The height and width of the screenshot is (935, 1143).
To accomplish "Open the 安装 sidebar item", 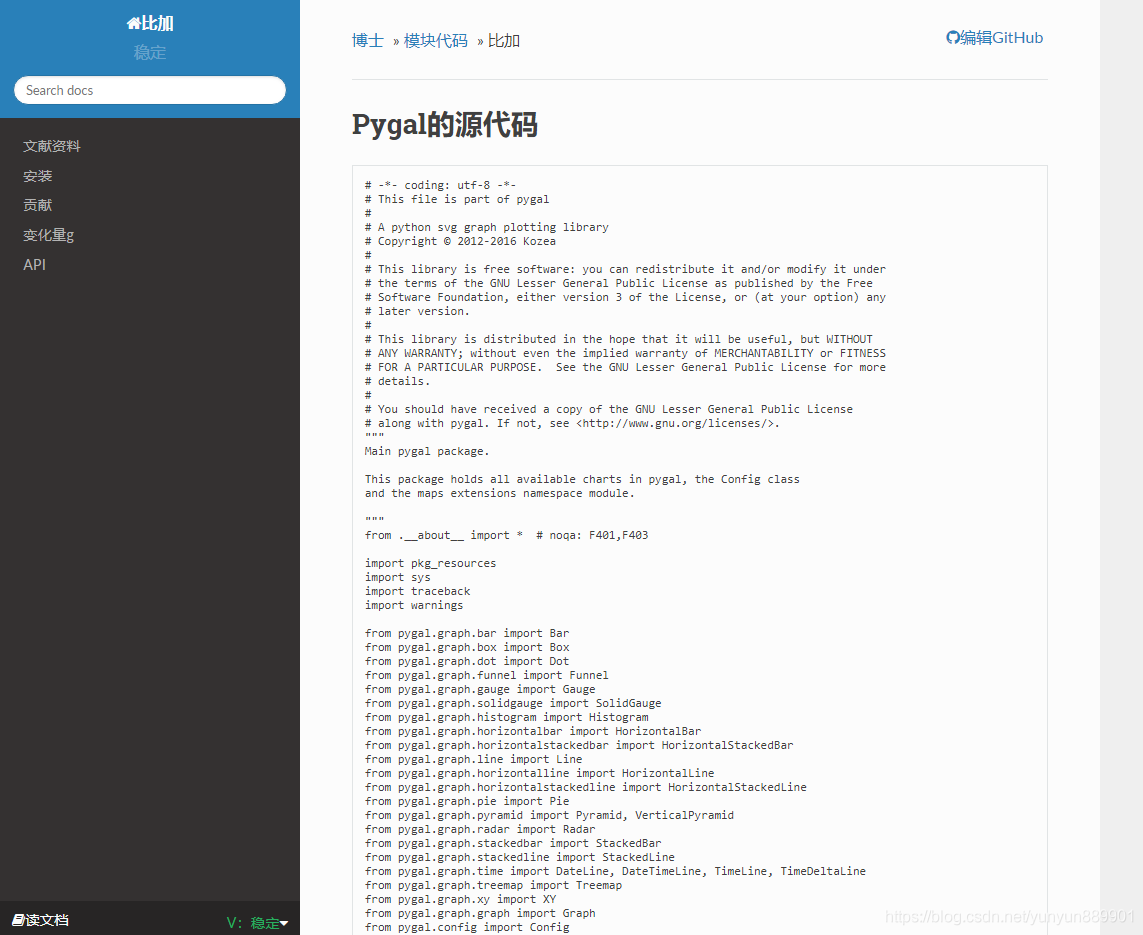I will [38, 176].
